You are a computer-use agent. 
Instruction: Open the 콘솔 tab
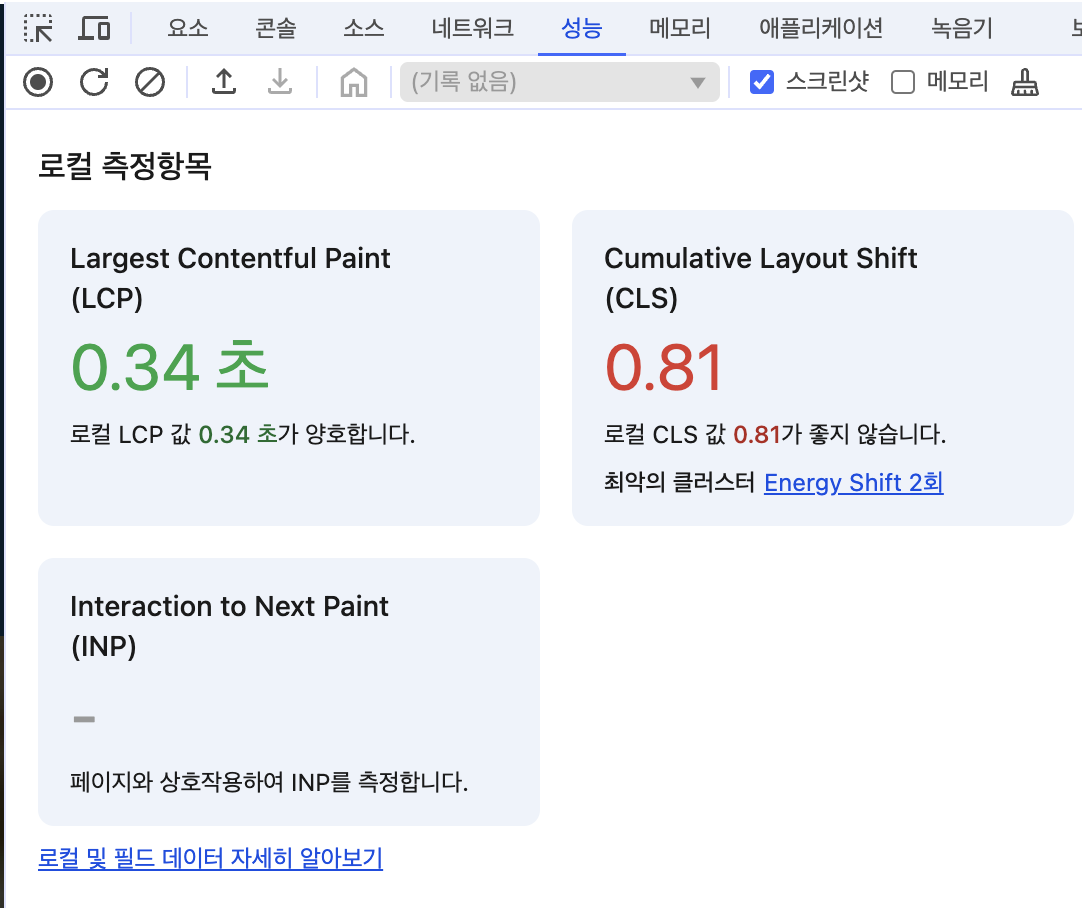(x=275, y=28)
